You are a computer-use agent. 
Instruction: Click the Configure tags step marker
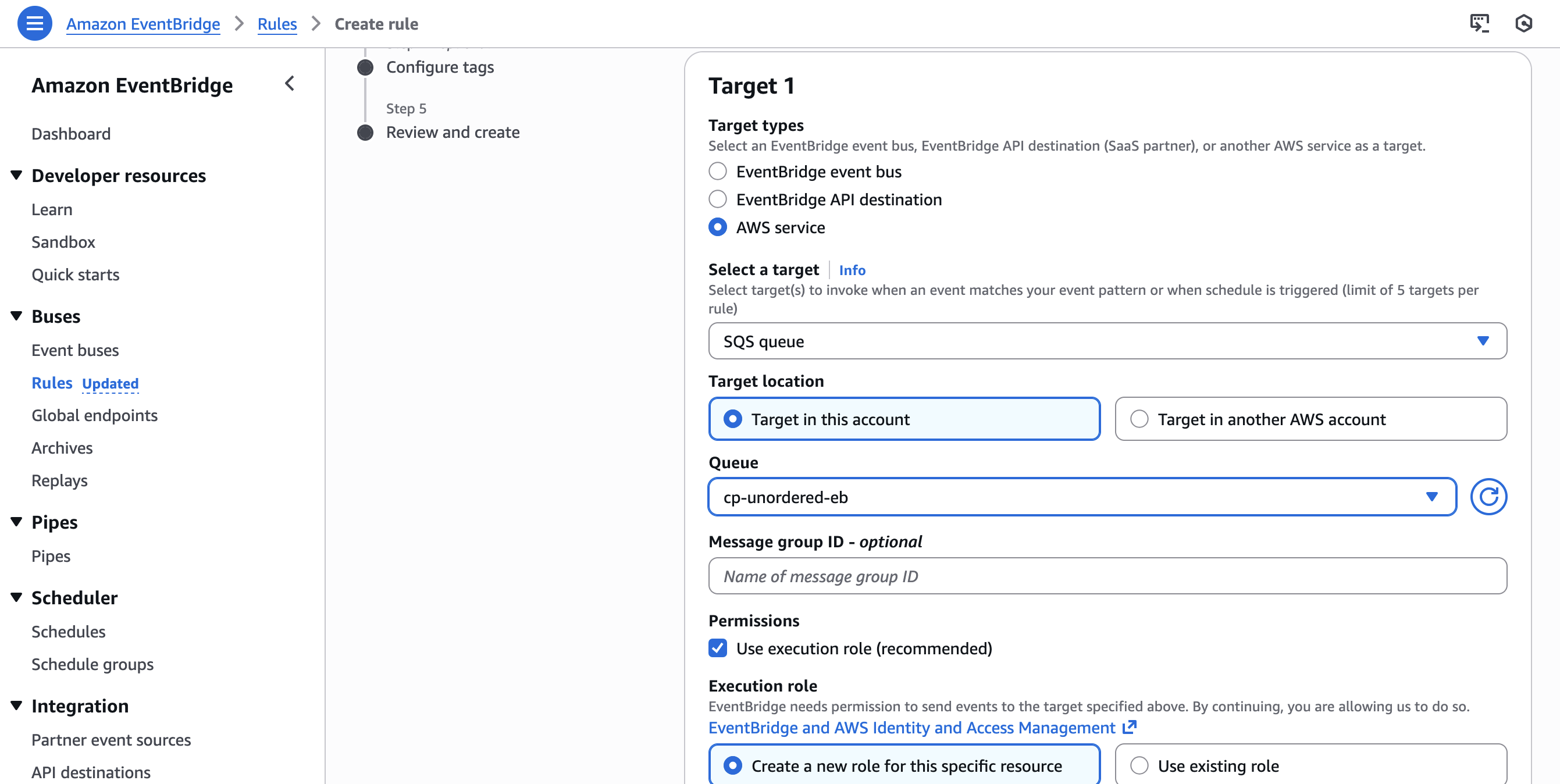pyautogui.click(x=365, y=67)
